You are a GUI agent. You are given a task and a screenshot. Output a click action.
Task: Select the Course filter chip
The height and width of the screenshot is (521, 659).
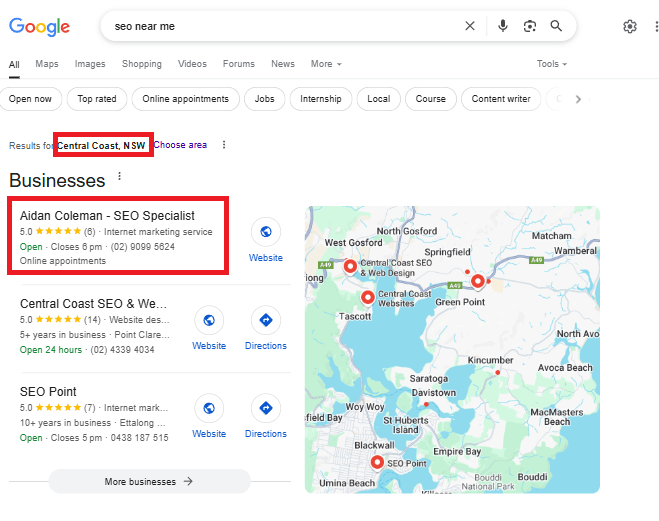[431, 99]
